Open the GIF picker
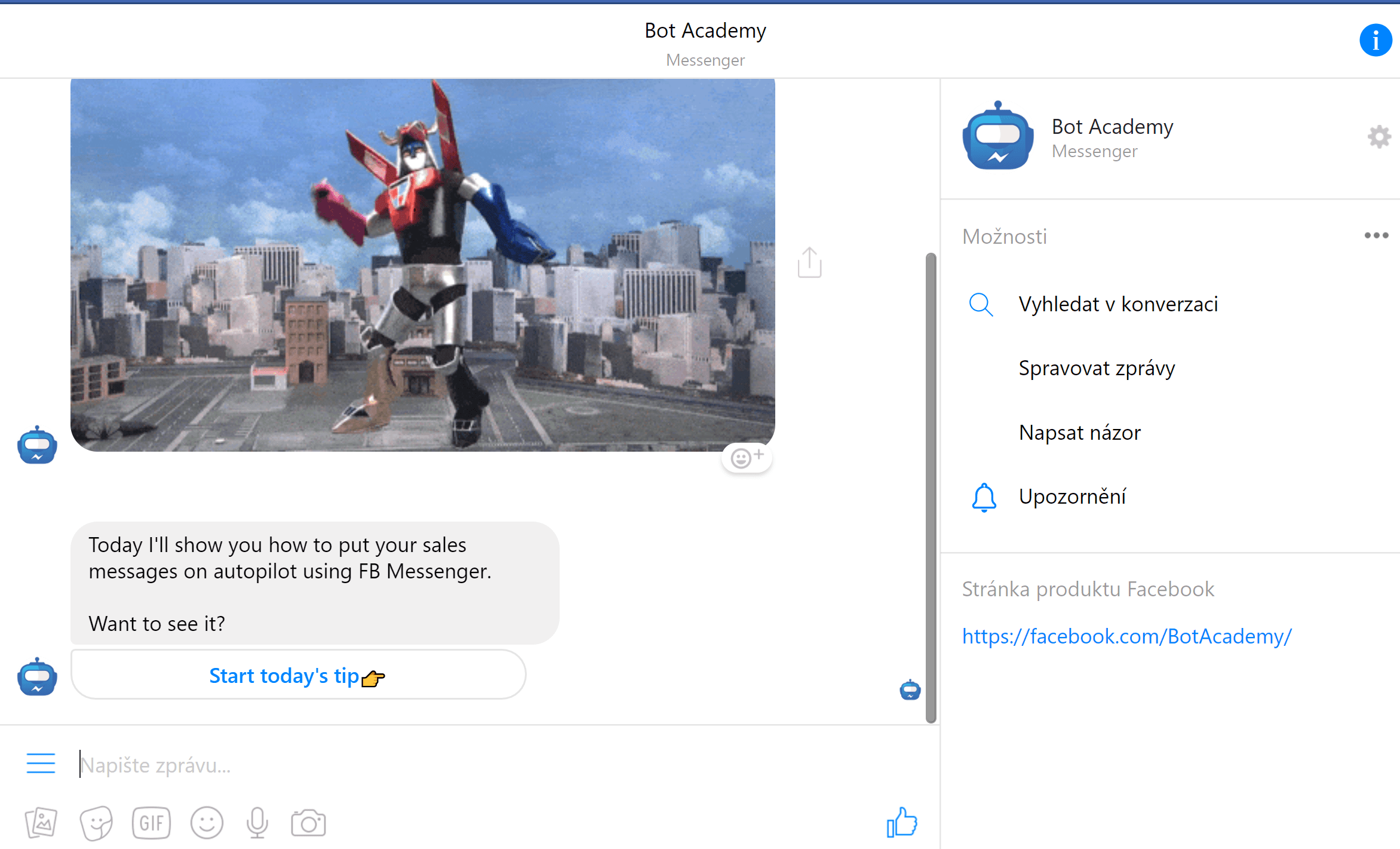The image size is (1400, 849). pos(151,823)
